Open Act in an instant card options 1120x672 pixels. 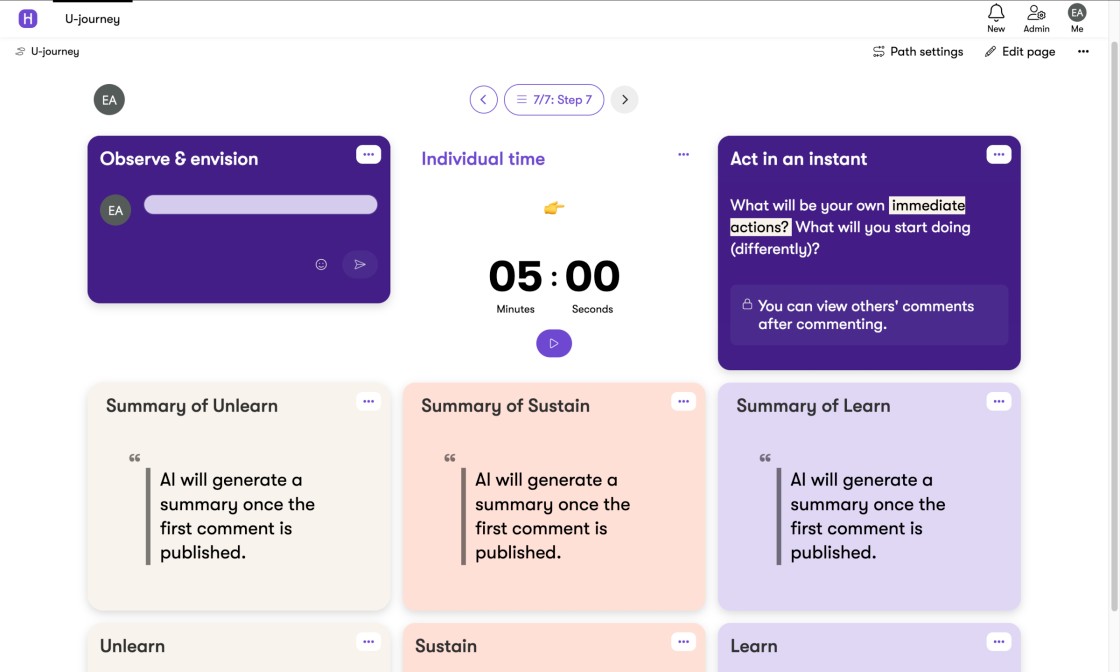pyautogui.click(x=998, y=155)
